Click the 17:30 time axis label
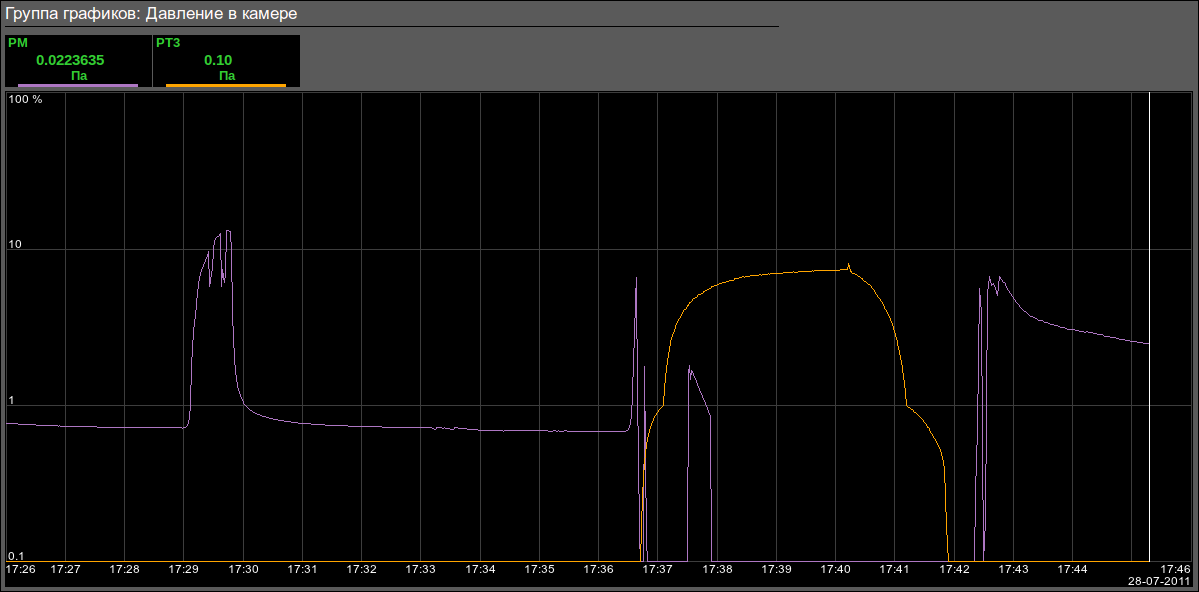Screen dimensions: 1199x592 (x=243, y=569)
